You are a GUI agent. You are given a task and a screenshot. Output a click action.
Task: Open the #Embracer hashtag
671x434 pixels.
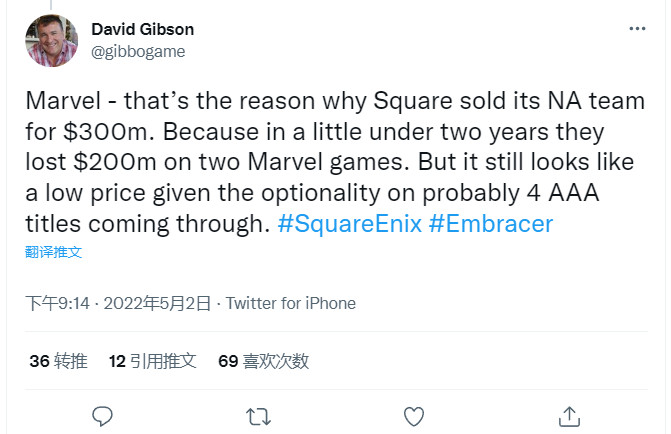491,223
